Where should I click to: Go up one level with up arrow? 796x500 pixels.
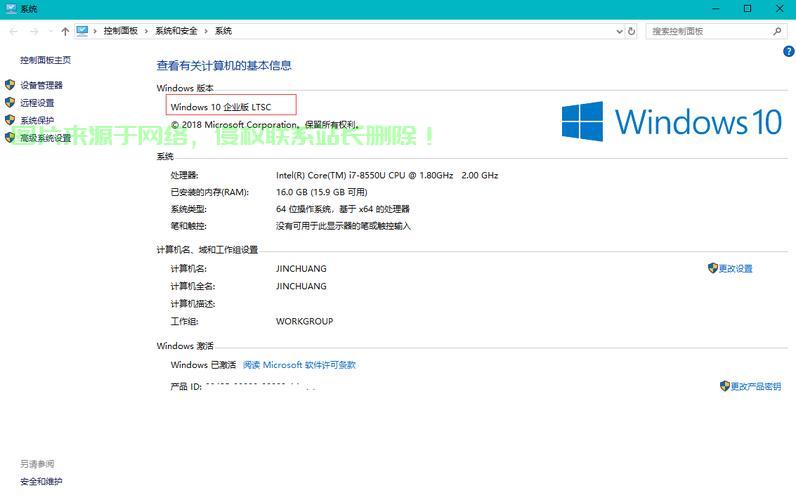[x=65, y=31]
